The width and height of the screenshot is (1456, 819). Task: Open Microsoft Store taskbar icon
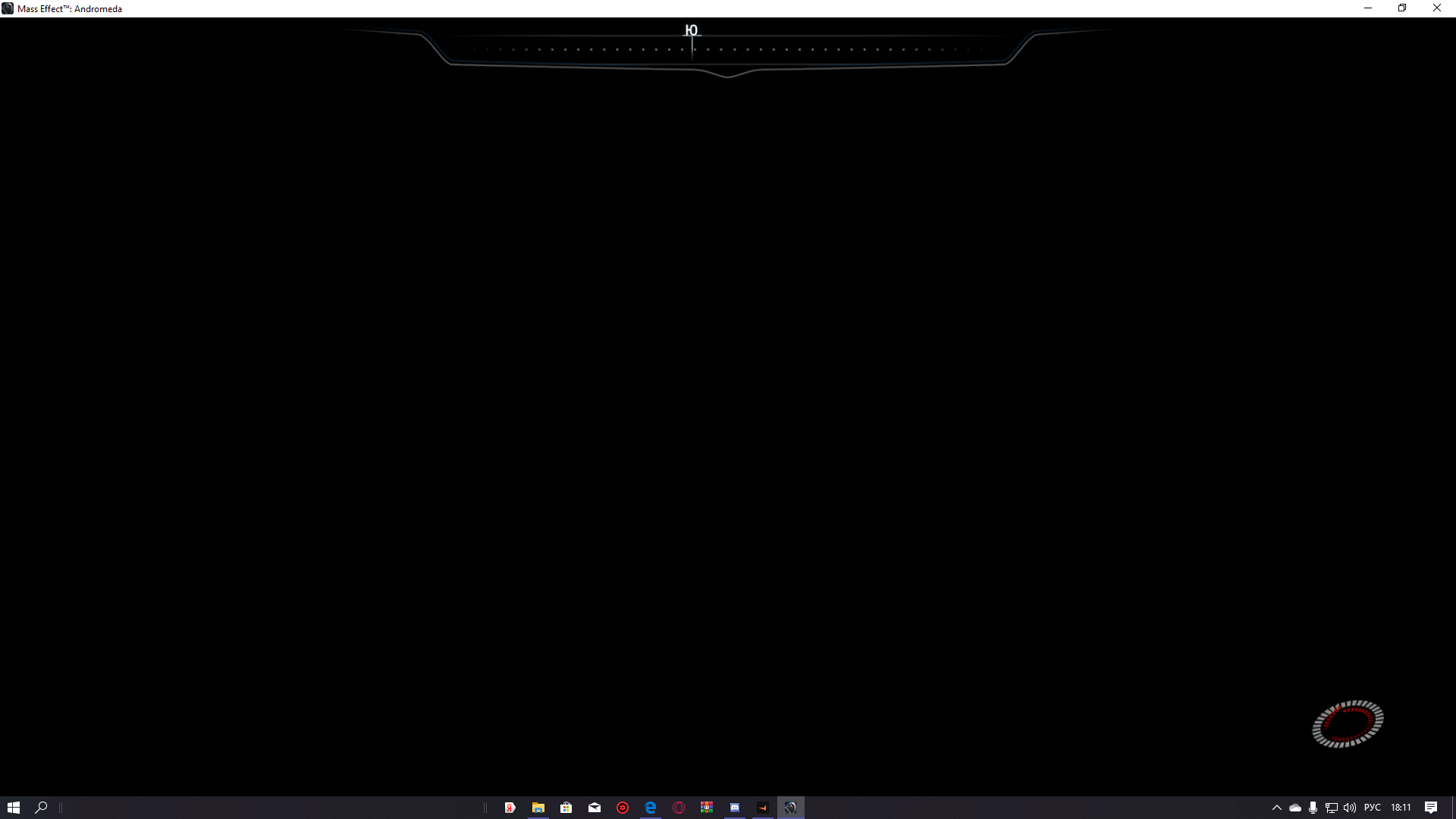point(566,808)
